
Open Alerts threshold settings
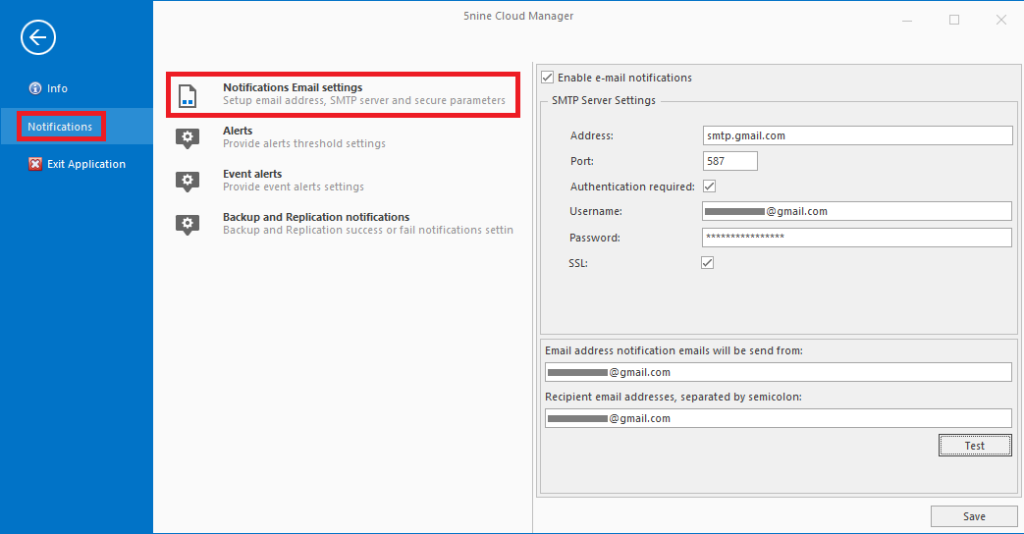point(304,137)
